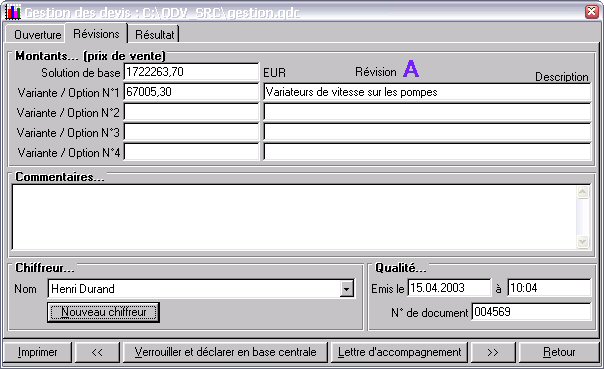Viewport: 604px width, 369px height.
Task: Click the N° de document field
Action: pyautogui.click(x=531, y=312)
